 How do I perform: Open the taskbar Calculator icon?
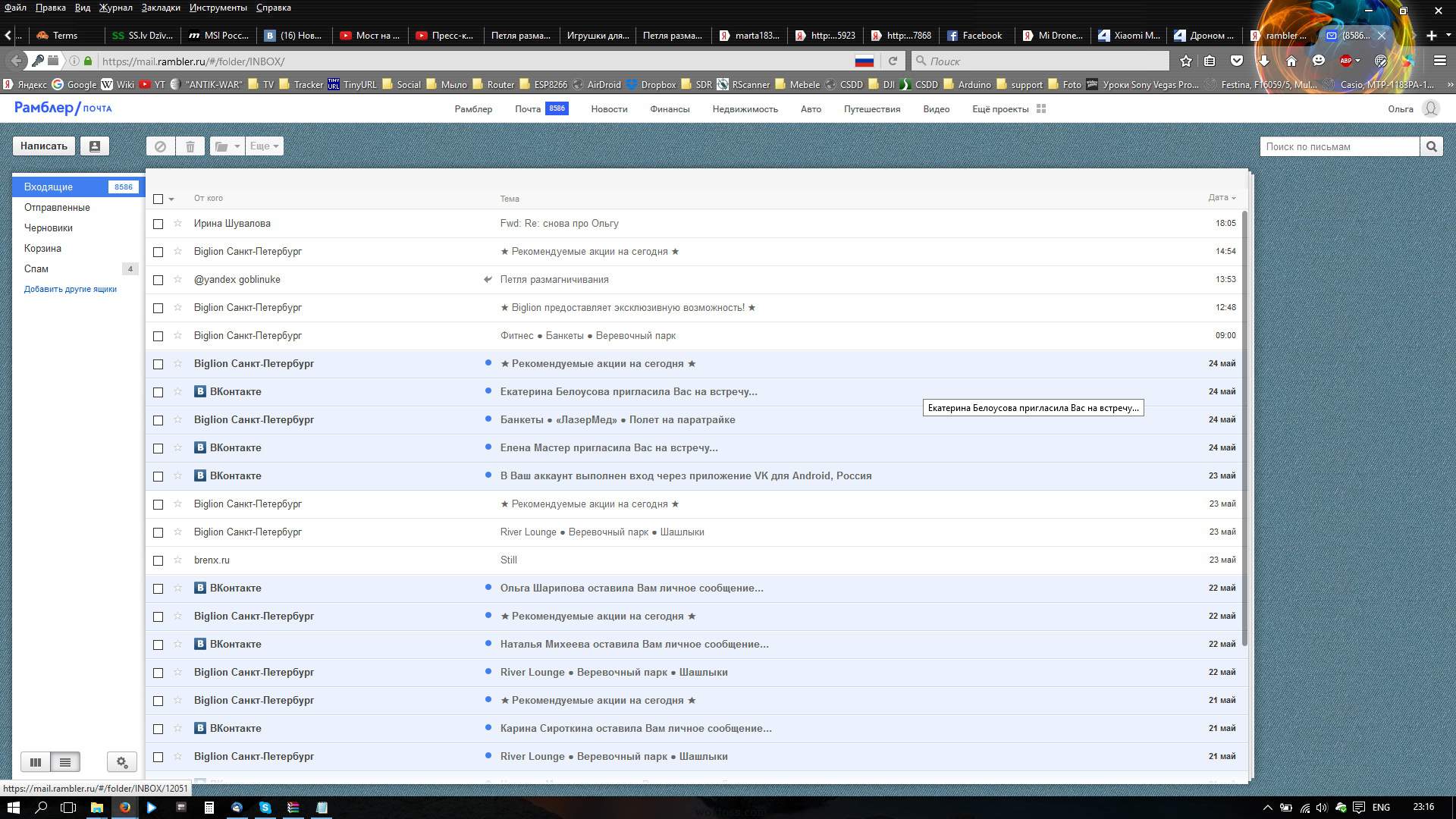tap(209, 808)
